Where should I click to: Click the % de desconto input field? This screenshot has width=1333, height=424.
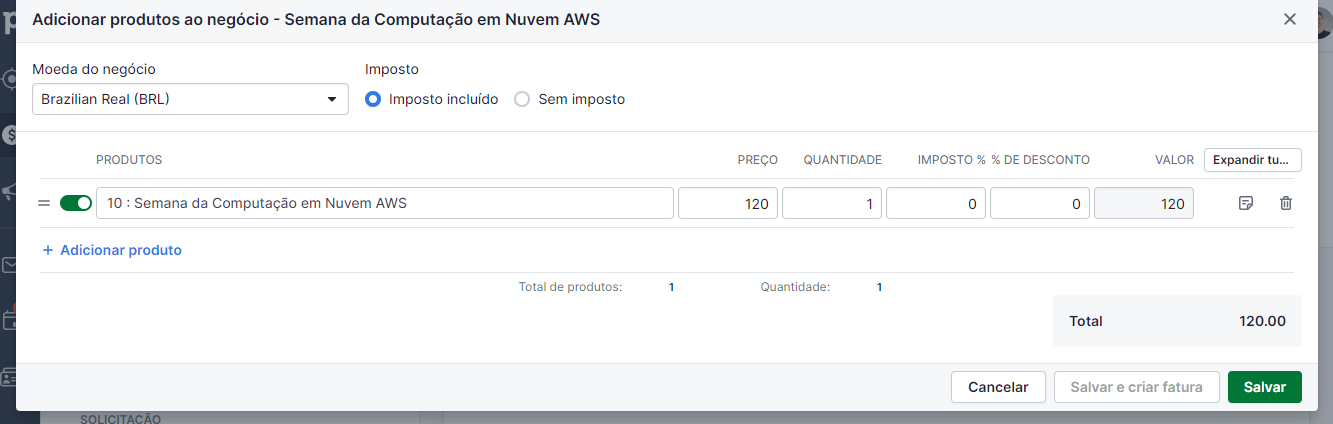tap(1040, 203)
